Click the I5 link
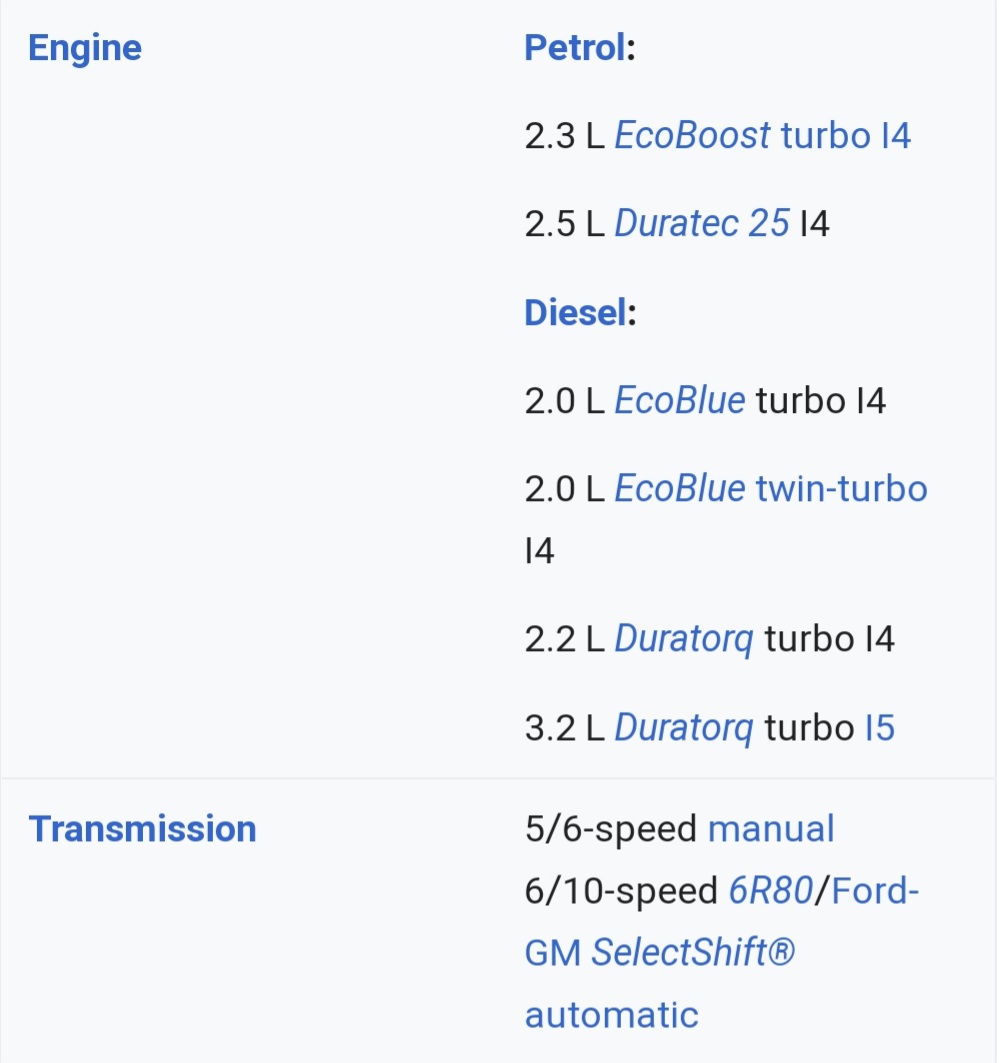Viewport: 1004px width, 1063px height. [x=880, y=728]
